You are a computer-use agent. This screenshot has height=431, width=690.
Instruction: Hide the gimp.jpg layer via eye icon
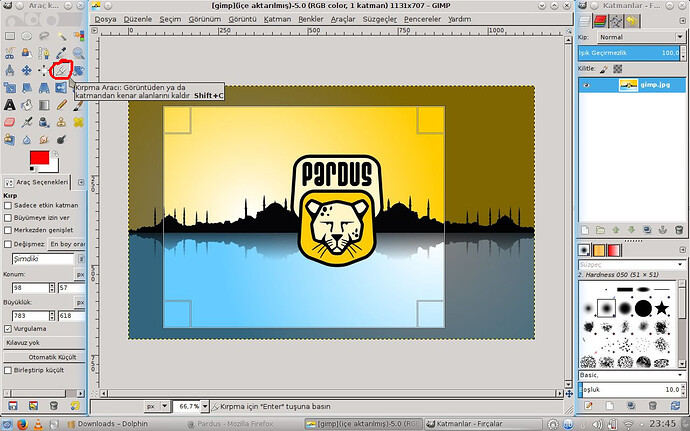pos(586,85)
